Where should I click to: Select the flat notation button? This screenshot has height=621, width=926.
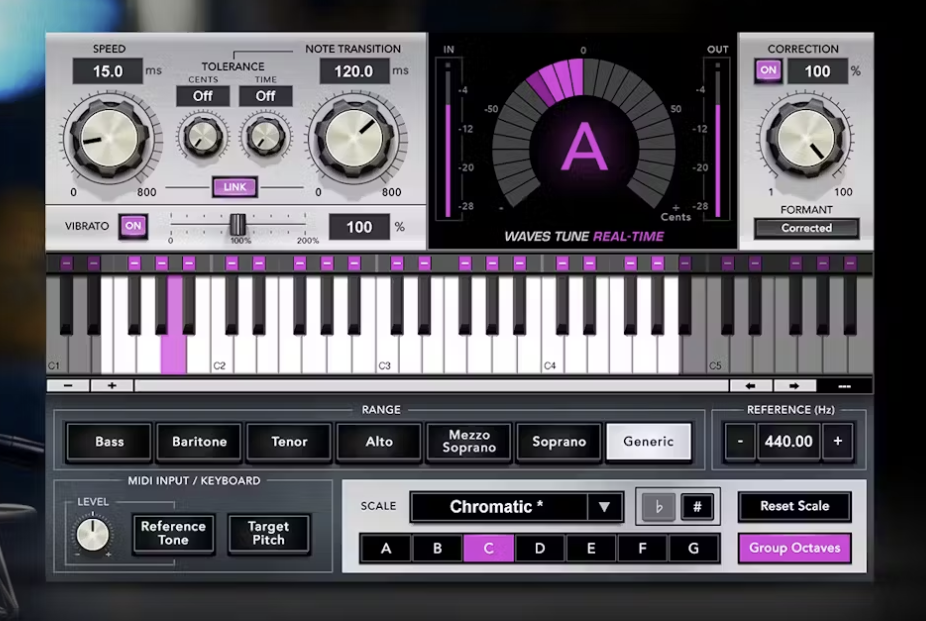(x=658, y=506)
